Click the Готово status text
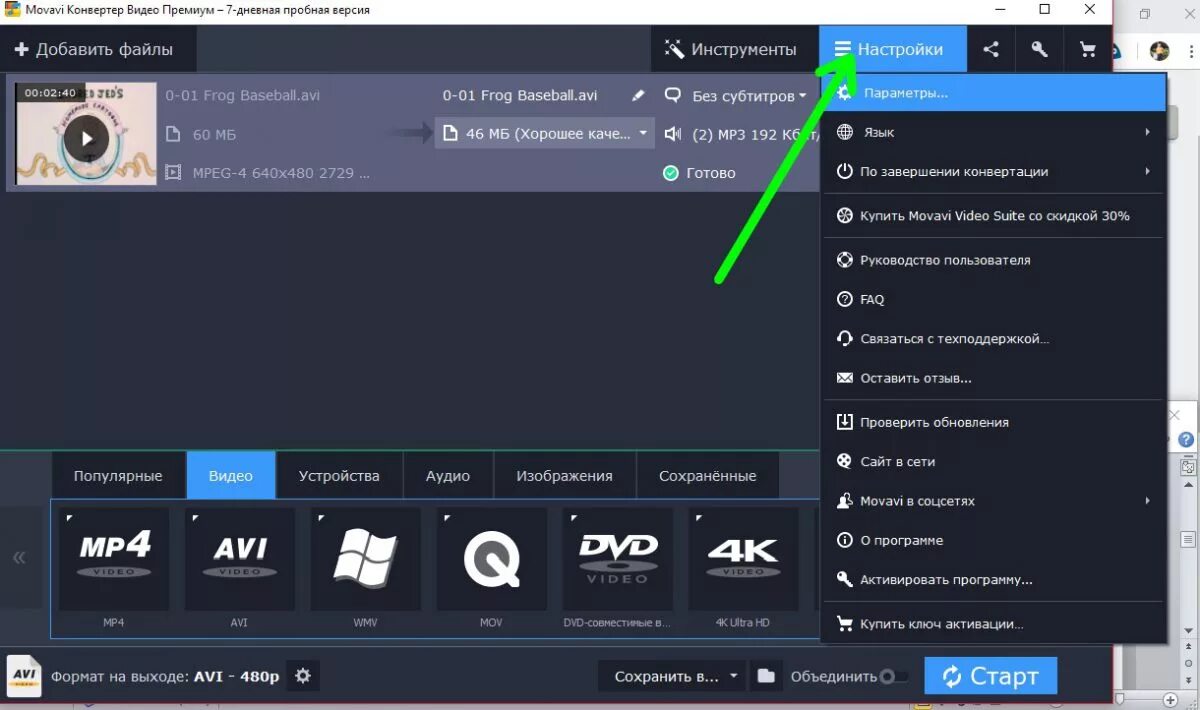Viewport: 1200px width, 710px height. coord(711,173)
